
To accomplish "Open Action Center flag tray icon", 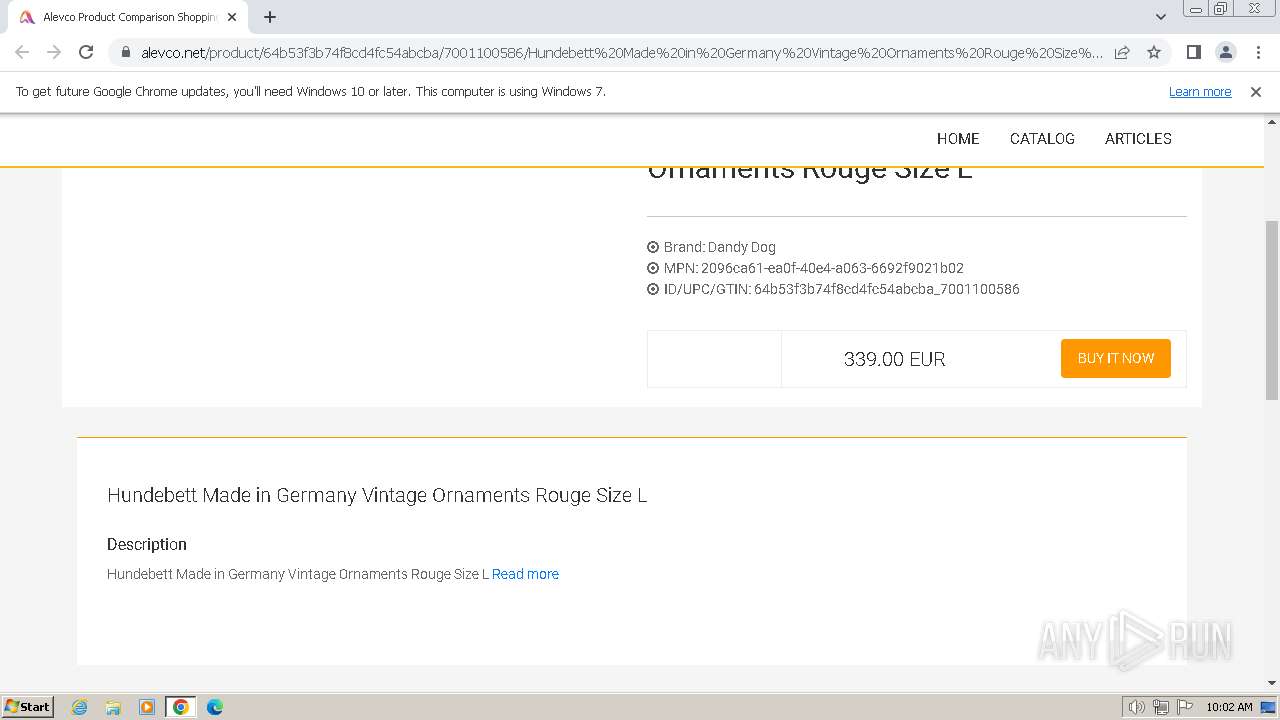I will tap(1185, 707).
